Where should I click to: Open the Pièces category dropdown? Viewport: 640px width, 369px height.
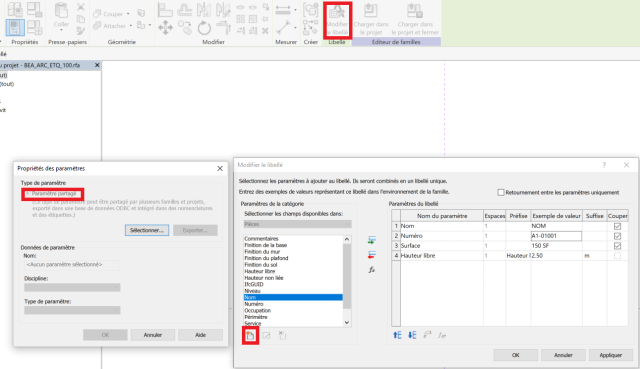tap(297, 224)
